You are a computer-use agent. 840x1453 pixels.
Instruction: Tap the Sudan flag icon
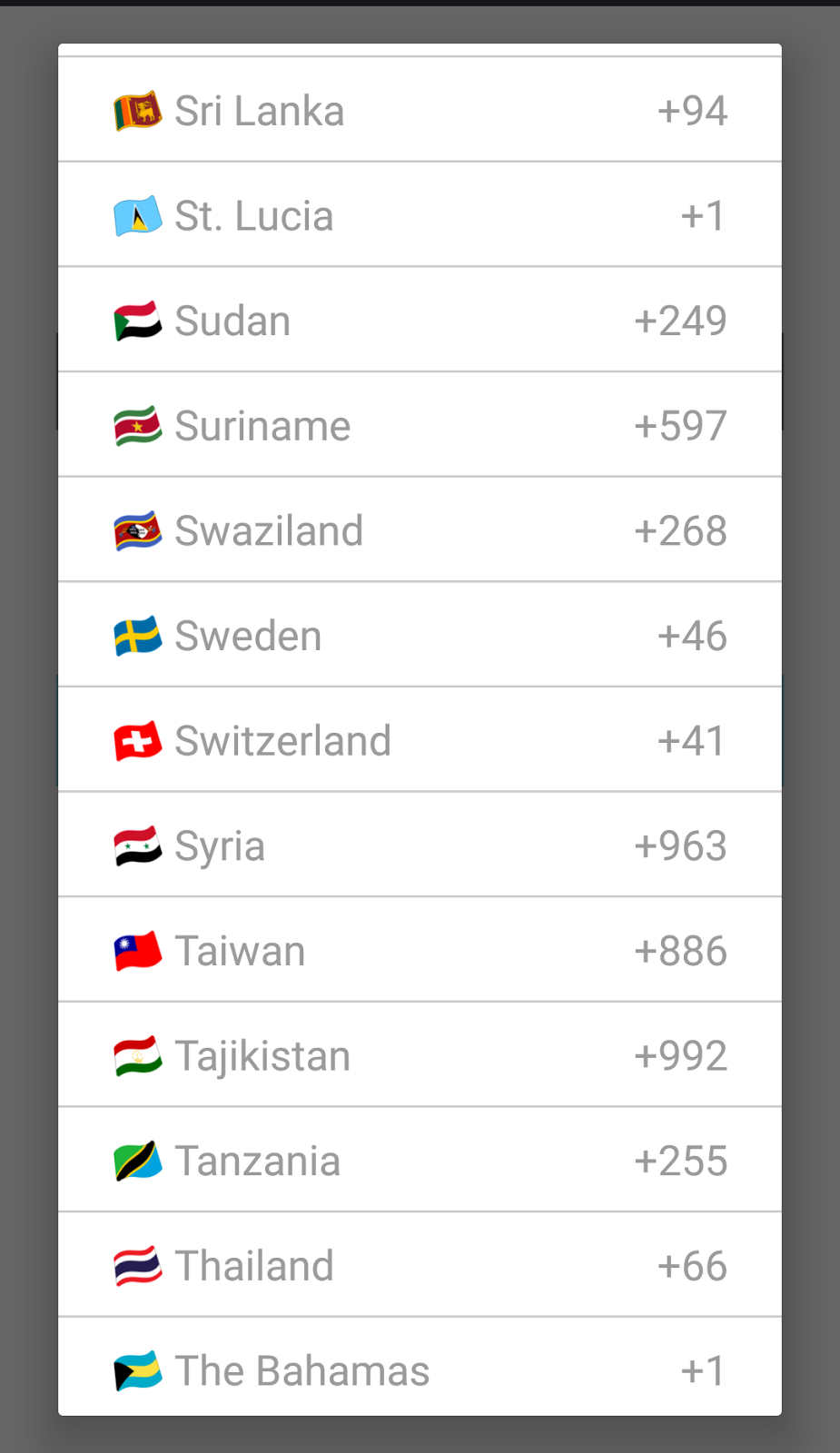(138, 321)
